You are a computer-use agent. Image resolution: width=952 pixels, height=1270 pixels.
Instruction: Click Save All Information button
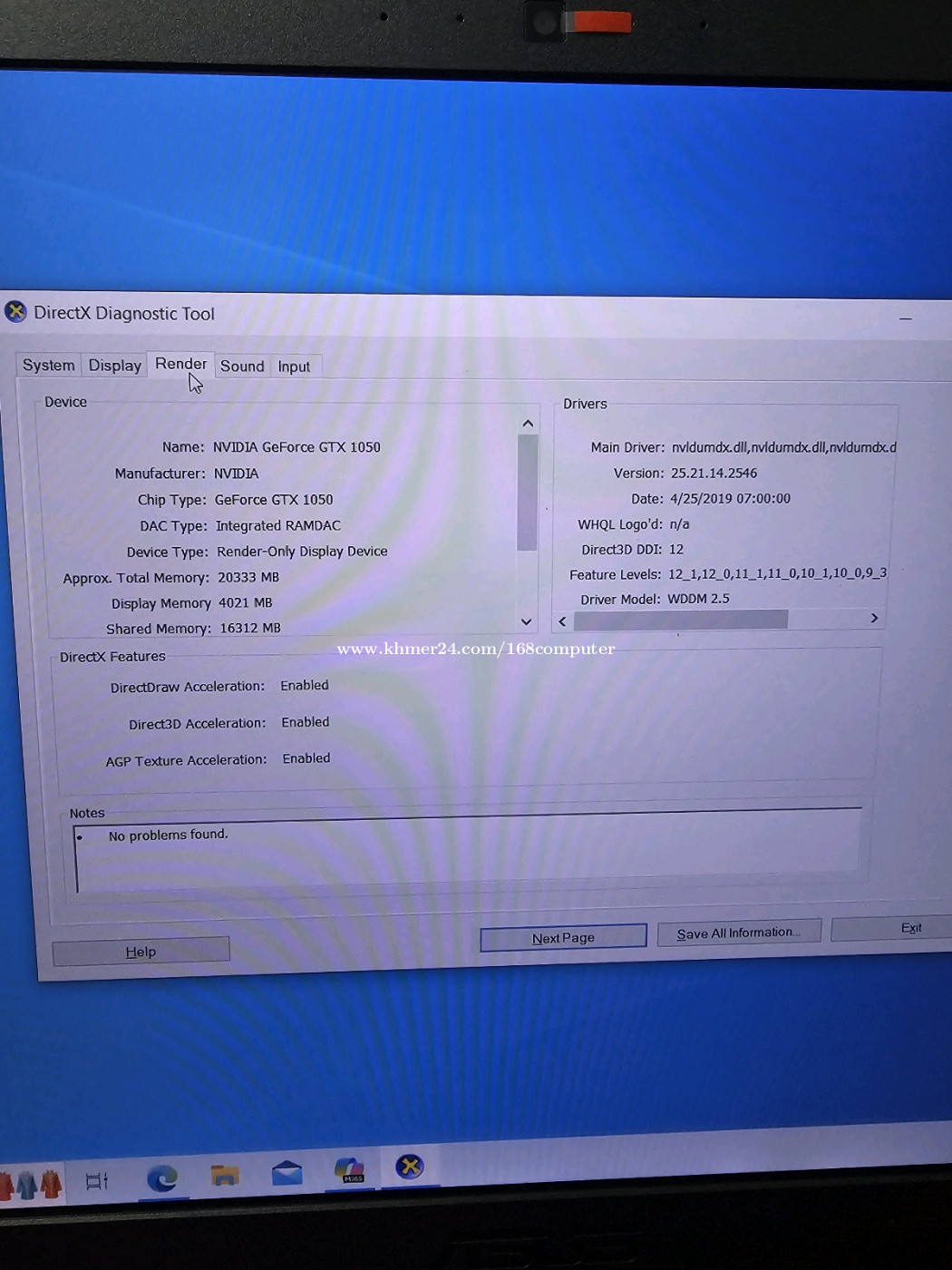(x=738, y=933)
